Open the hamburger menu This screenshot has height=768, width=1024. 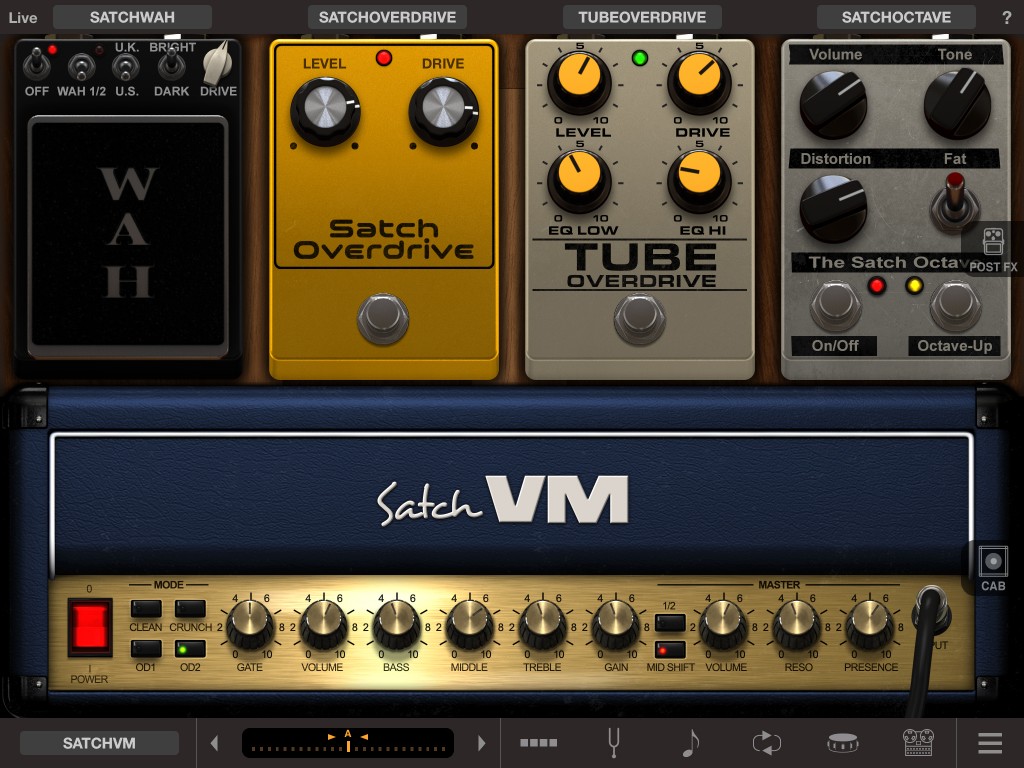coord(990,743)
